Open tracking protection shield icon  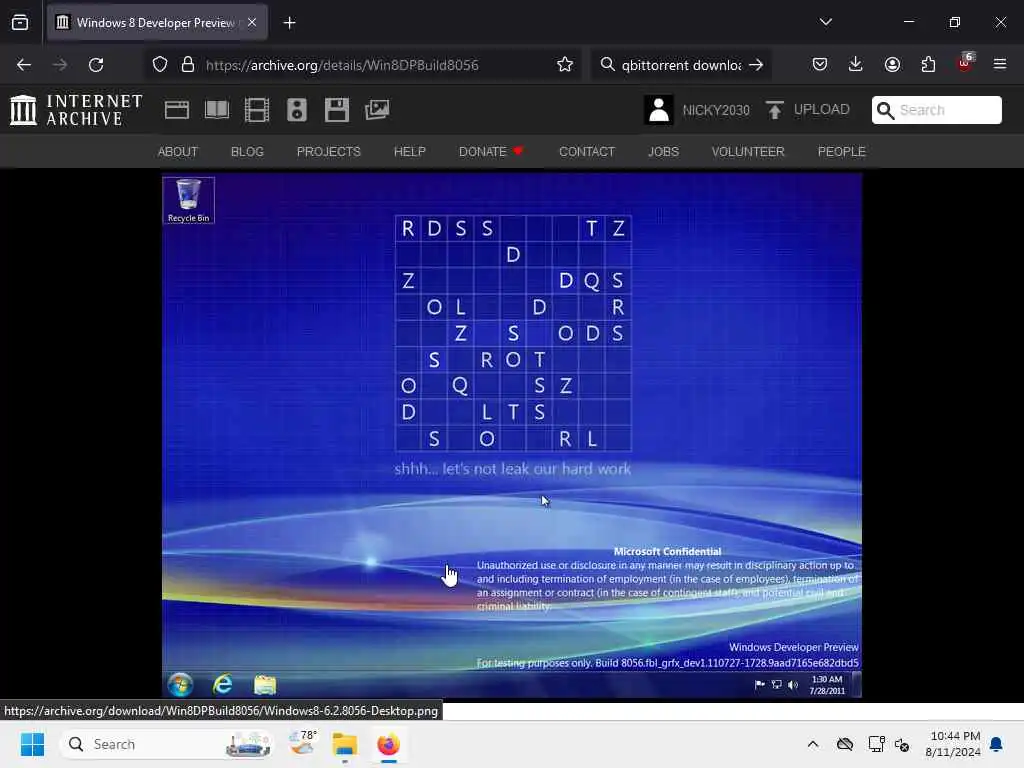pyautogui.click(x=160, y=65)
